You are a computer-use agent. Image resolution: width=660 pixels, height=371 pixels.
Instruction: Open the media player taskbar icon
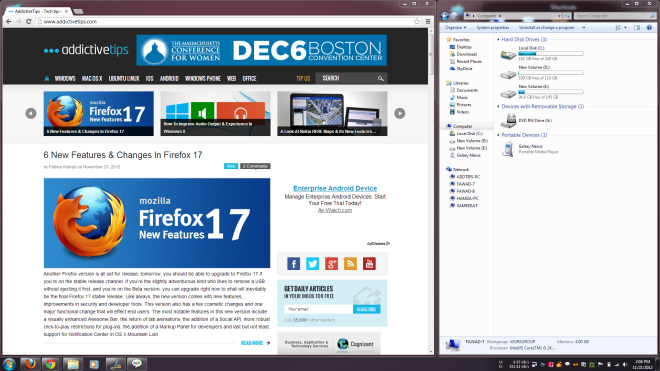(94, 364)
